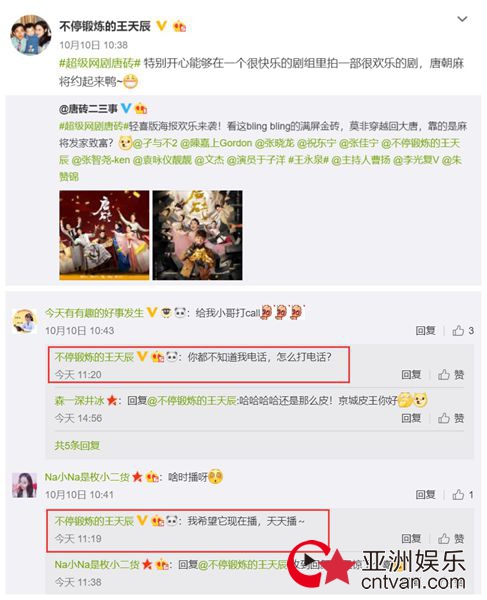Open the #超级网剧唐砖# hashtag in main post
The width and height of the screenshot is (487, 600).
pyautogui.click(x=100, y=63)
